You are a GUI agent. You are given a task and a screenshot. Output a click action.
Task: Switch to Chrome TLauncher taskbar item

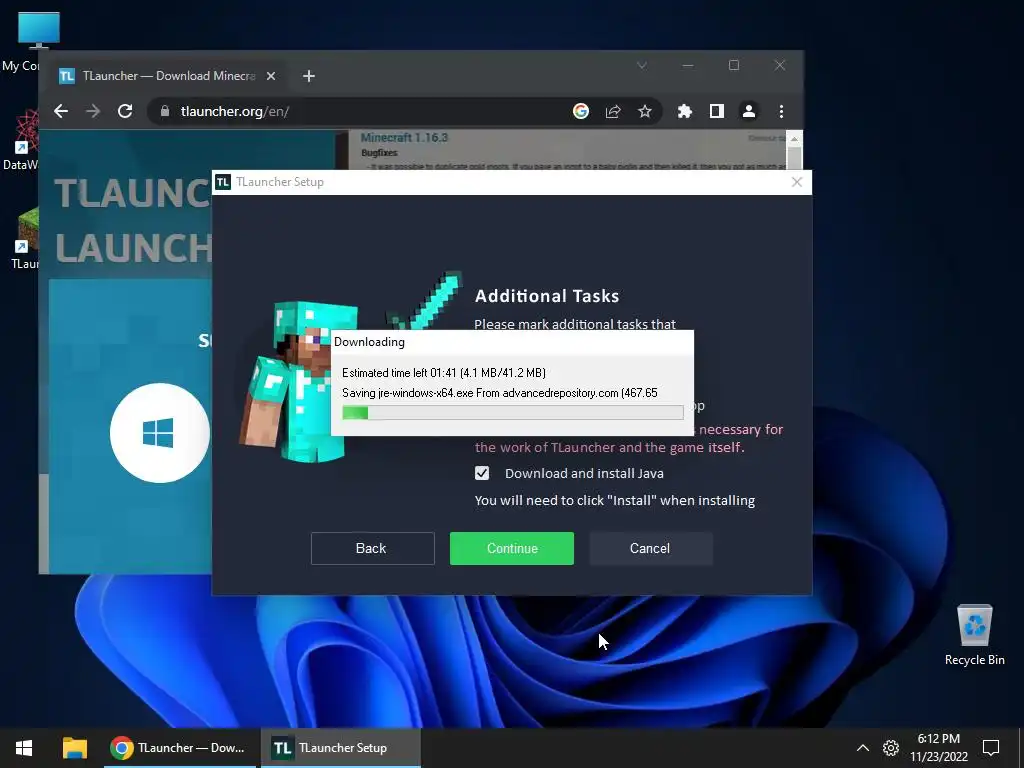click(179, 748)
